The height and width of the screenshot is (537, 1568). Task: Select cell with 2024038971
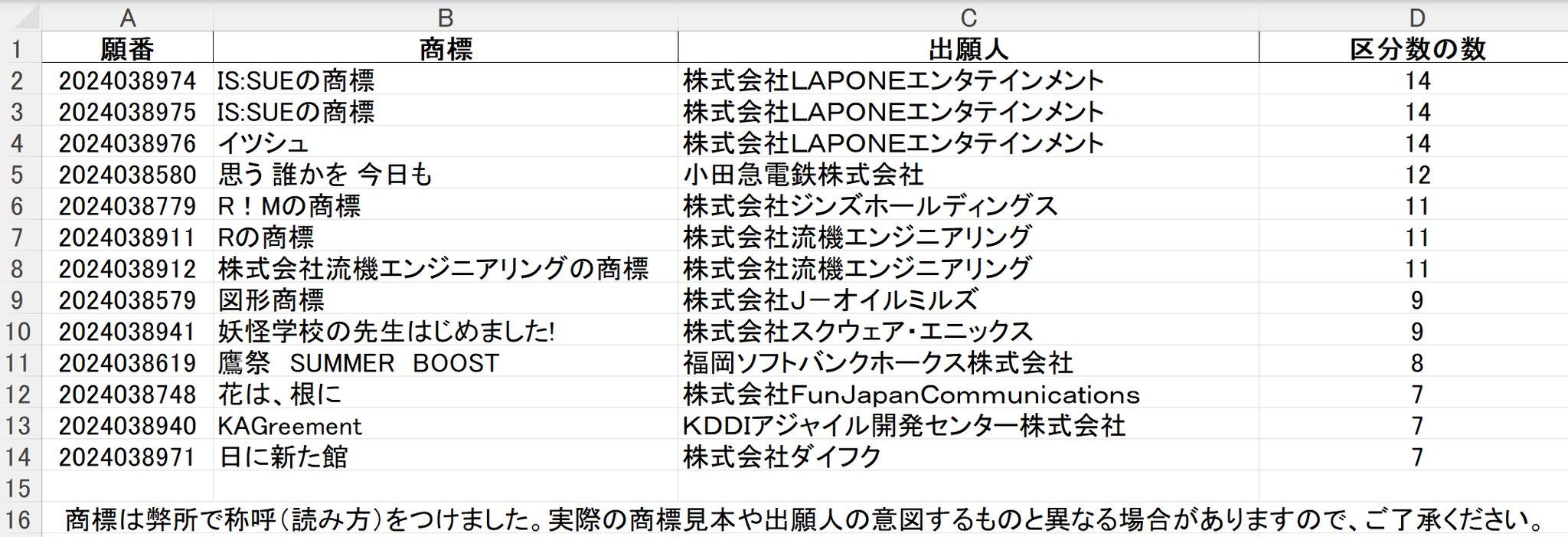pos(128,457)
